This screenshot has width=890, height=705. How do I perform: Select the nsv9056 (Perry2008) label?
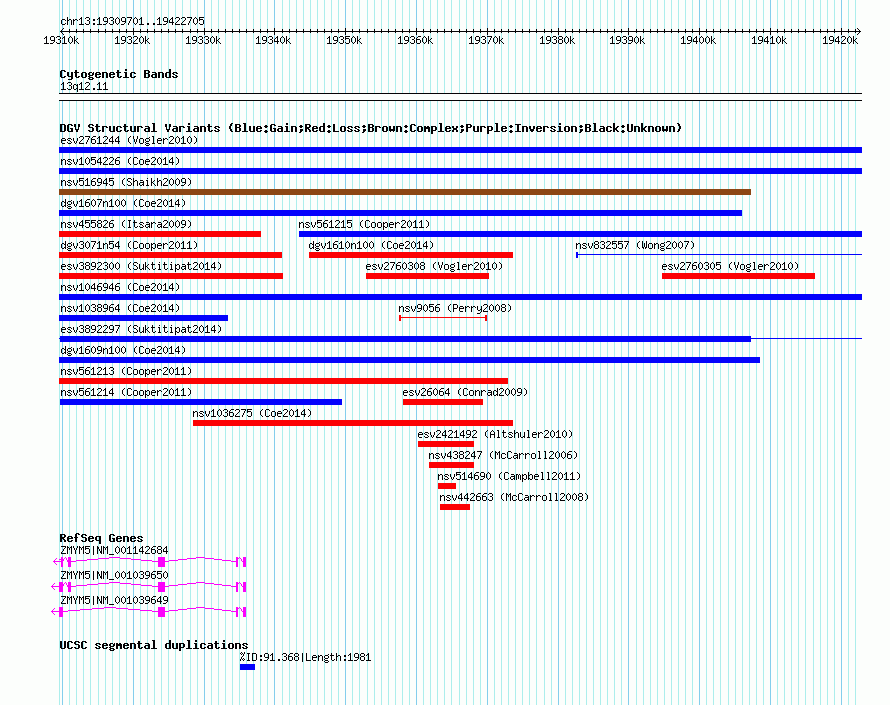(455, 308)
